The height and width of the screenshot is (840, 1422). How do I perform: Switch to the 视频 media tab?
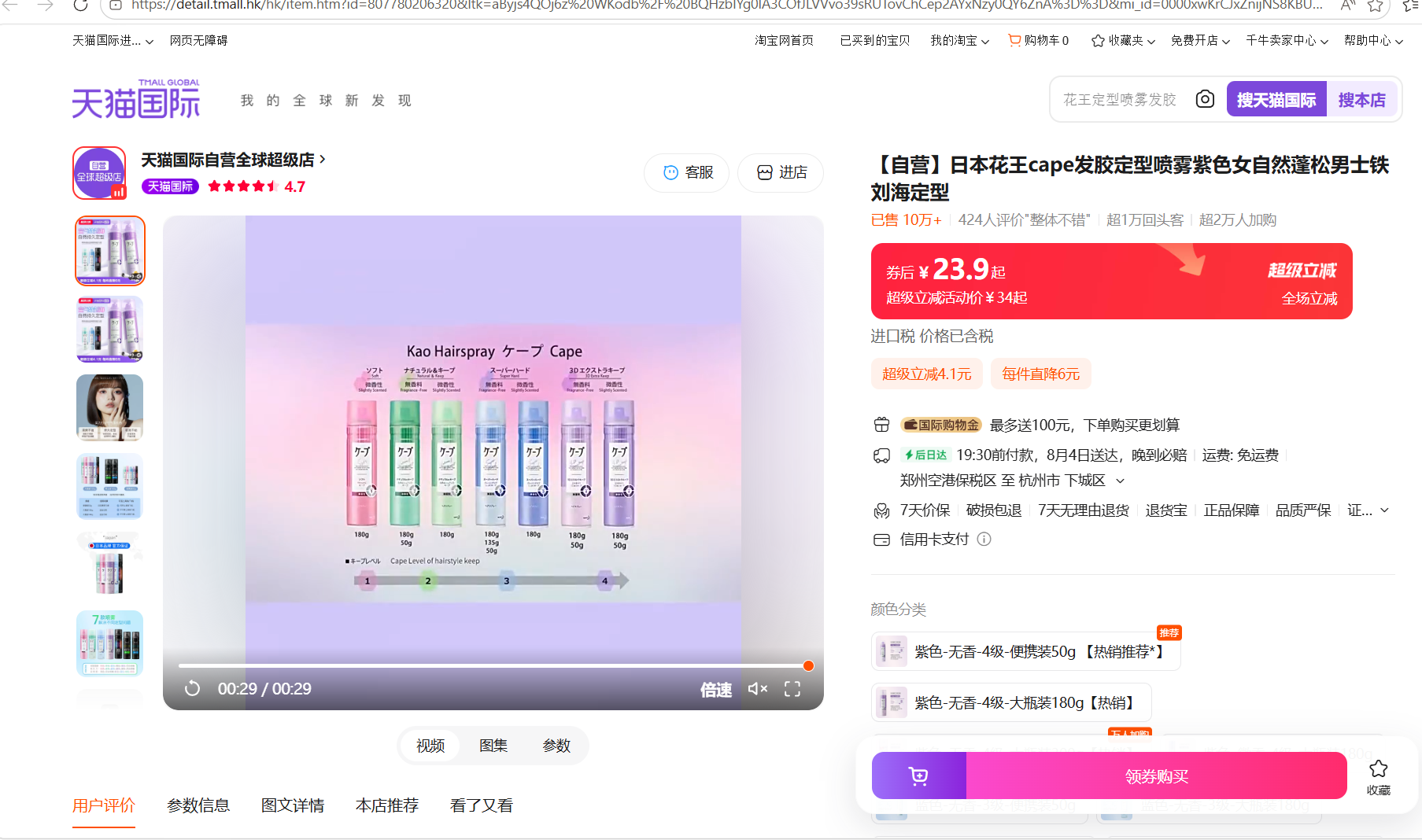tap(430, 746)
